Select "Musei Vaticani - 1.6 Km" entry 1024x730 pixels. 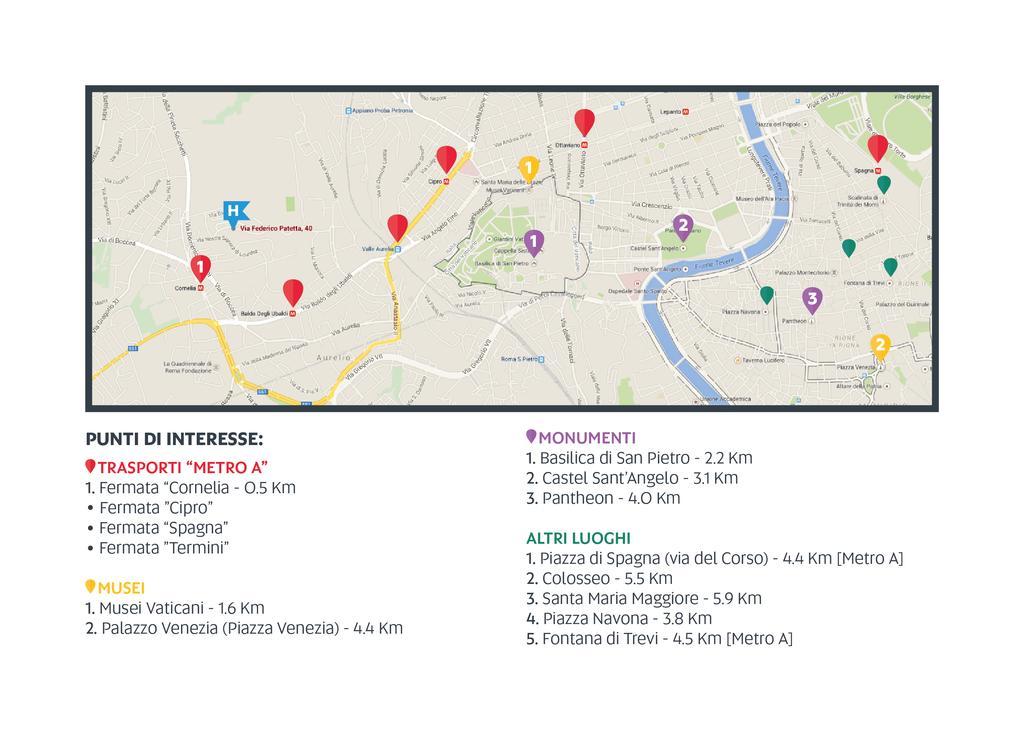click(x=175, y=608)
